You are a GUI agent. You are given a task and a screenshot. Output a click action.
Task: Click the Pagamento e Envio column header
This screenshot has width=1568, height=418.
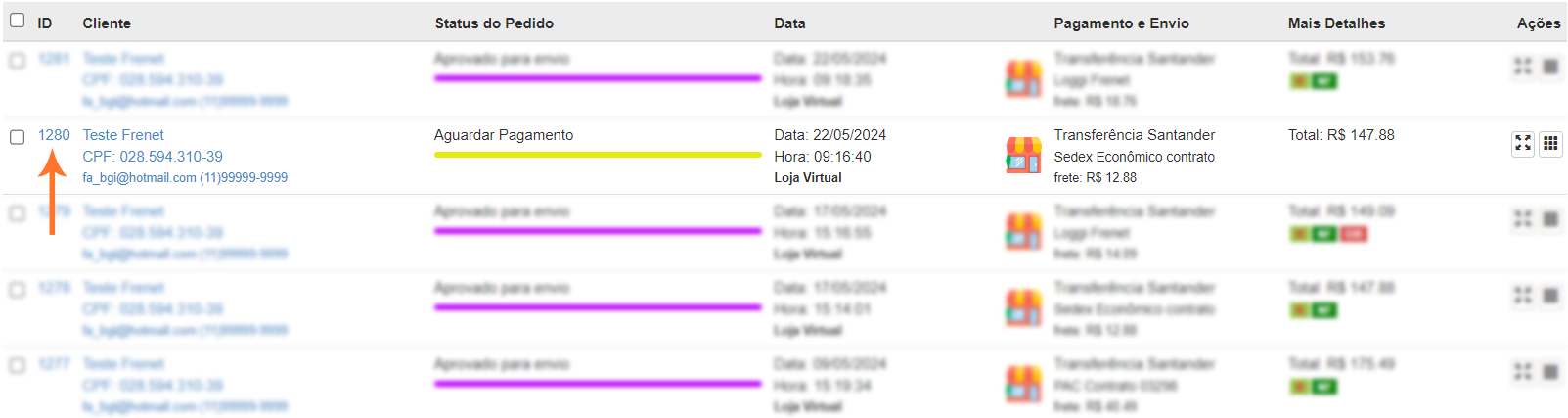(1121, 23)
